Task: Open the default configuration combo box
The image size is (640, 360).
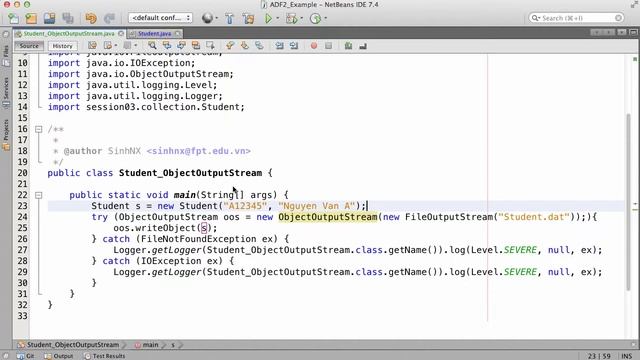Action: pos(160,18)
